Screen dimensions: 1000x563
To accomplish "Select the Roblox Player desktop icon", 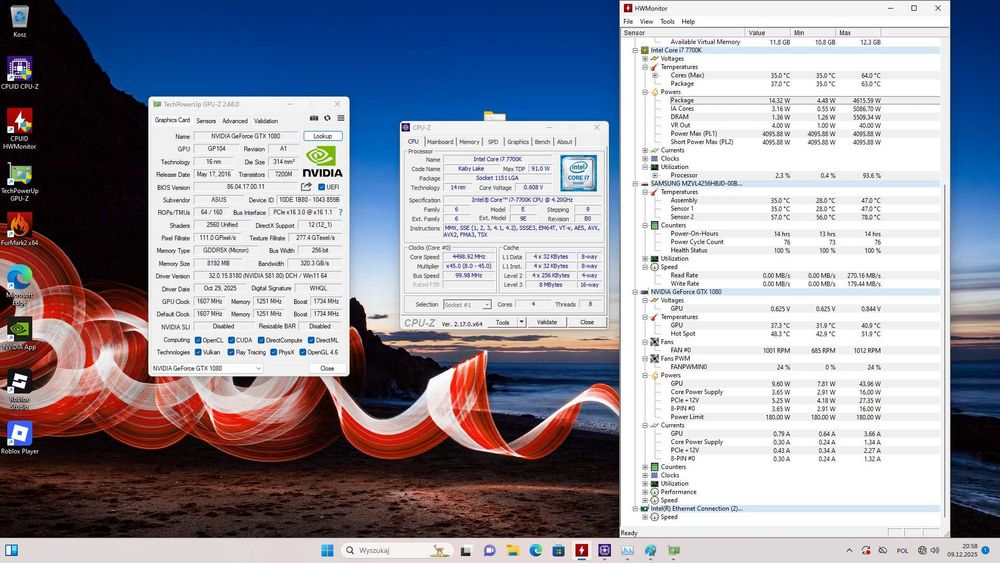I will tap(20, 437).
